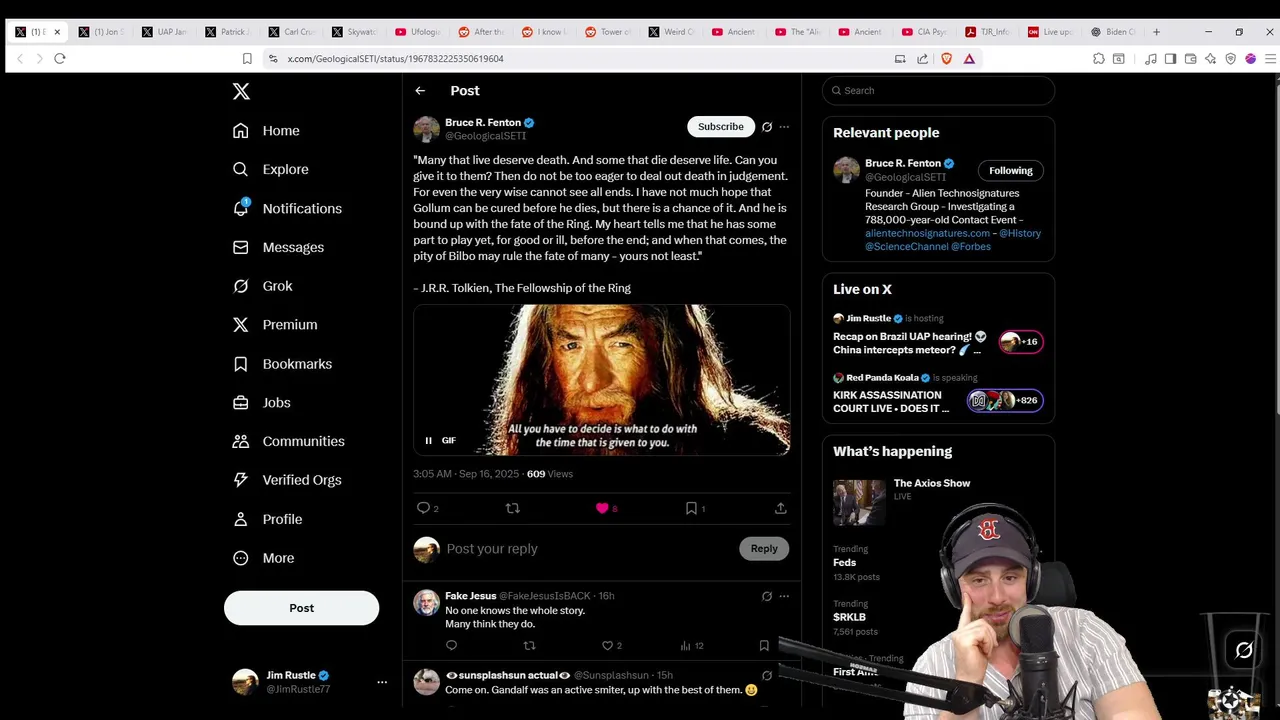Click the browser address bar URL

click(x=395, y=59)
